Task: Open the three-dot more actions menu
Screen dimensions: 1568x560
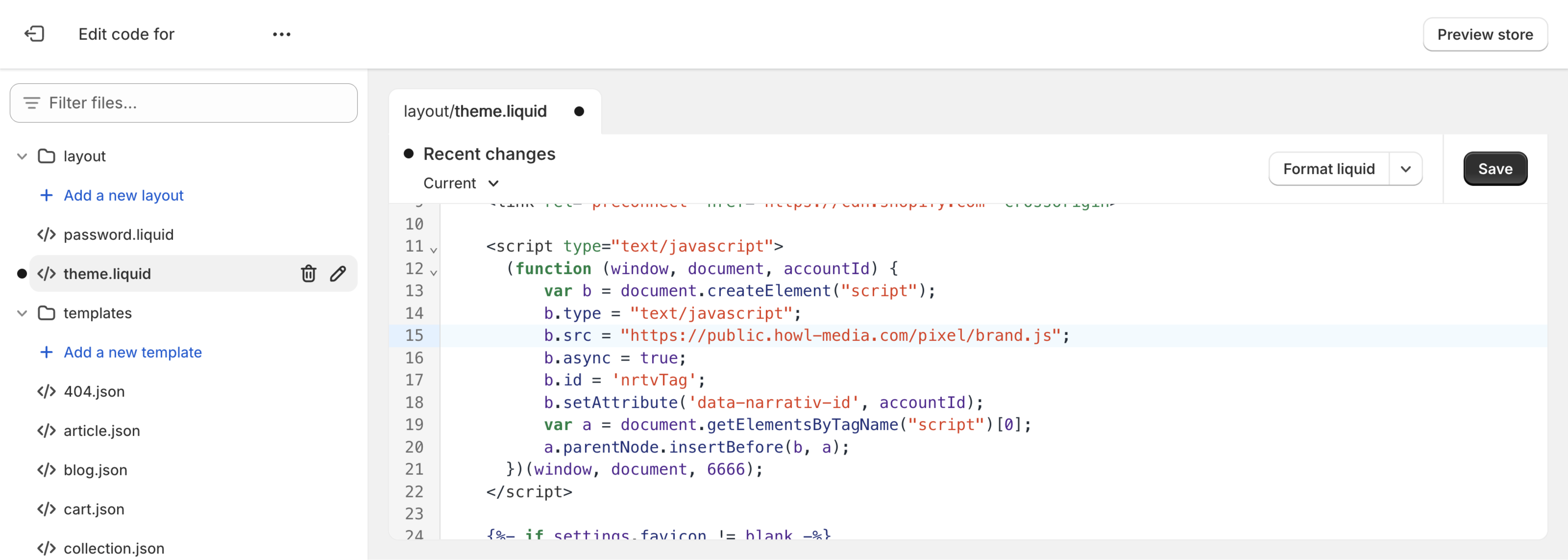Action: (x=281, y=34)
